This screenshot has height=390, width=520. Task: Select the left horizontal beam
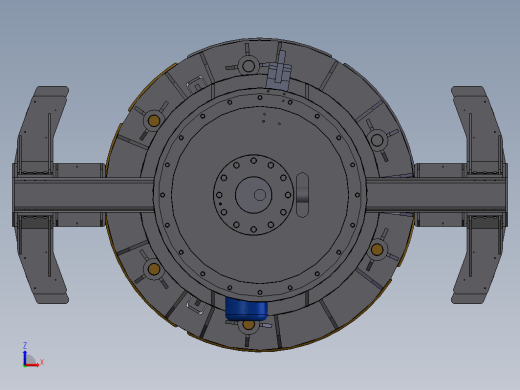pos(83,195)
